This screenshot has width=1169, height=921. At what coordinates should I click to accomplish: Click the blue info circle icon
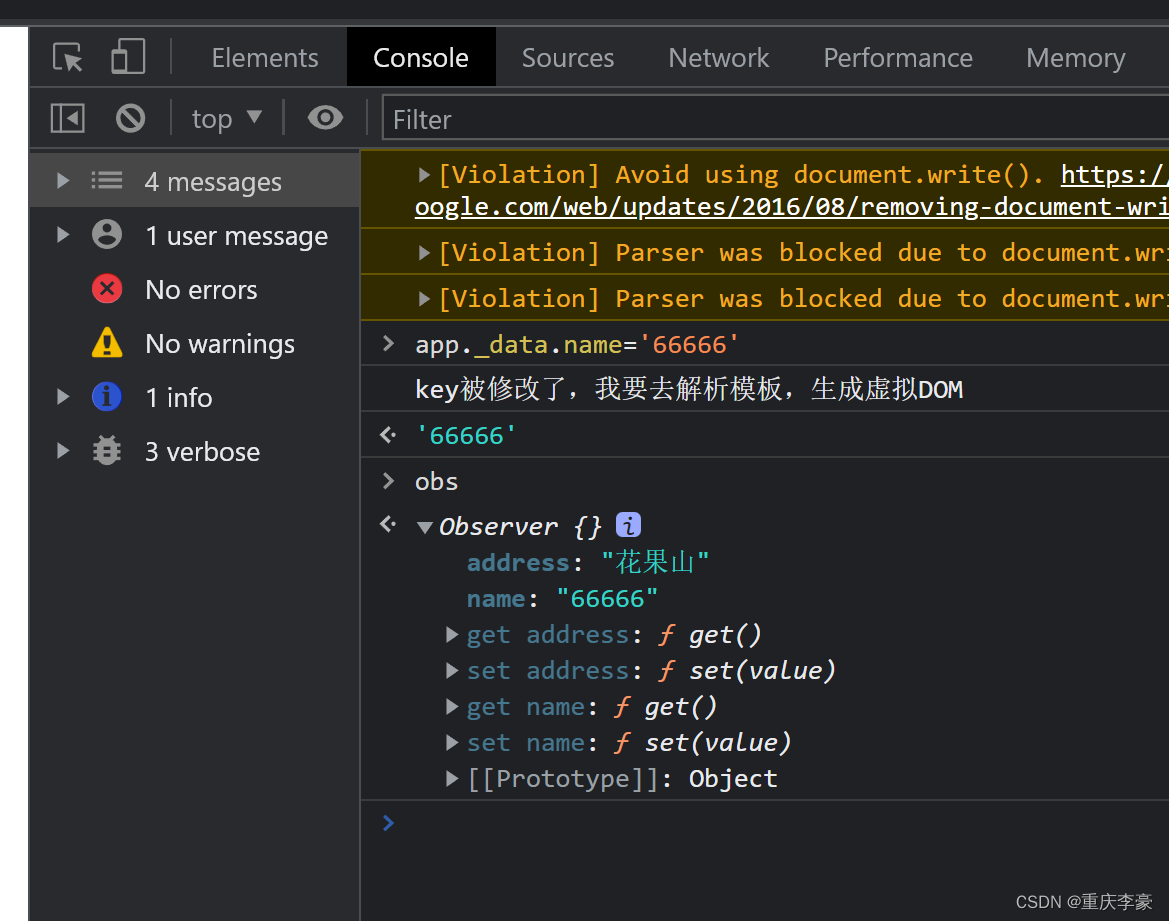[x=107, y=397]
